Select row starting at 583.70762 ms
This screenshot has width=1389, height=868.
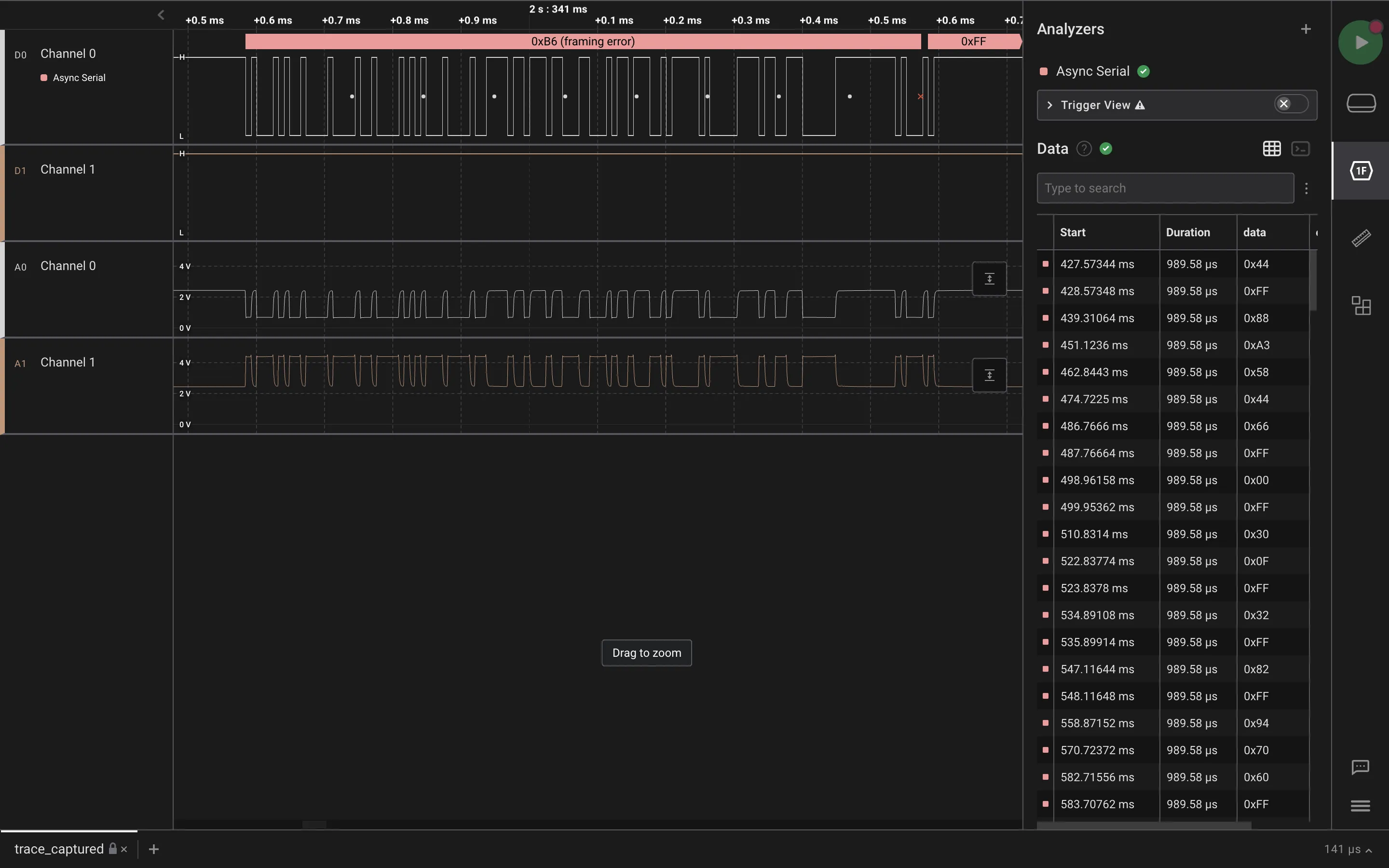1173,804
